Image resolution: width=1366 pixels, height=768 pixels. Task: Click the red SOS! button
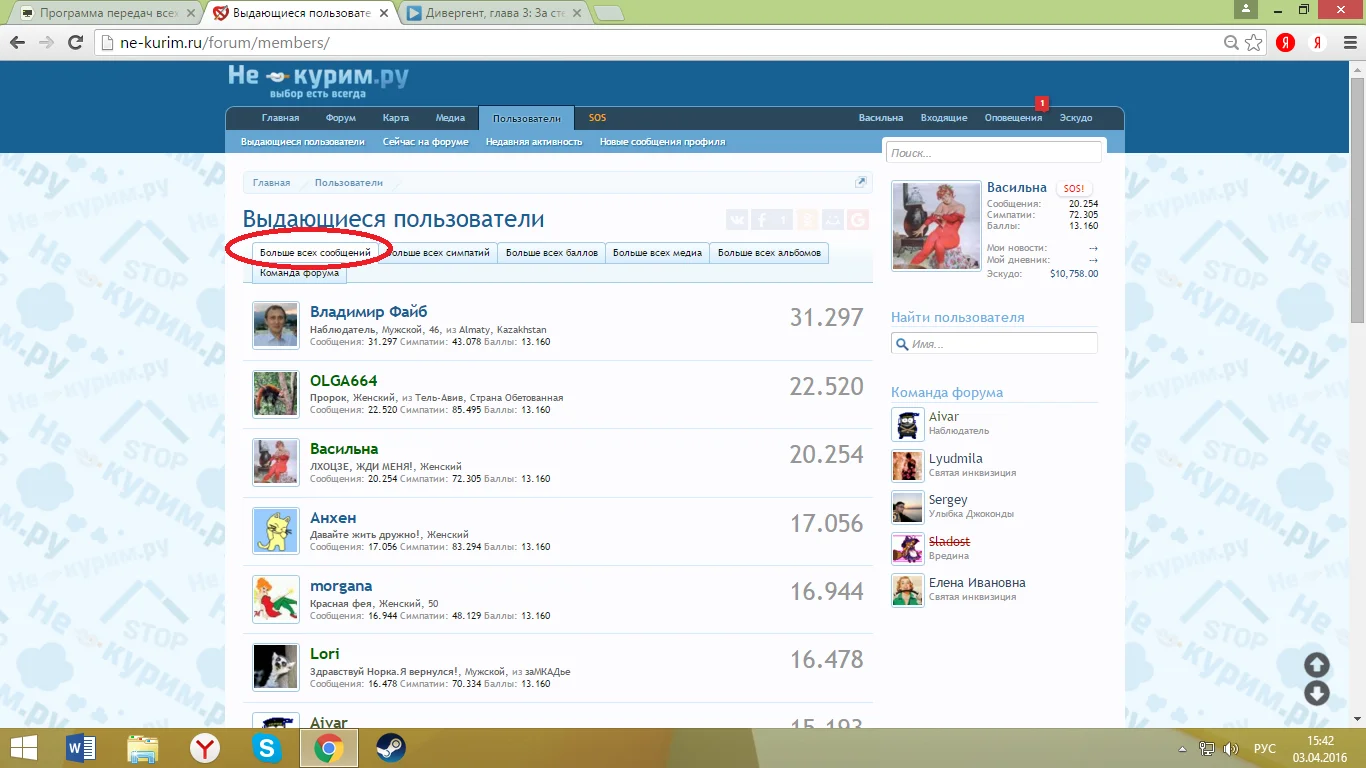point(1073,188)
